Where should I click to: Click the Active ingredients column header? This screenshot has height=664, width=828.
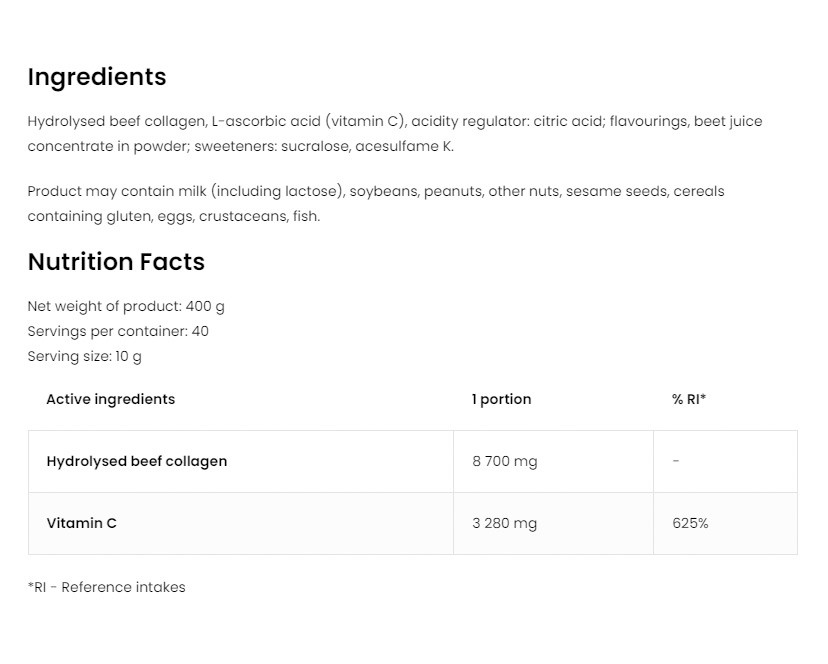point(110,399)
